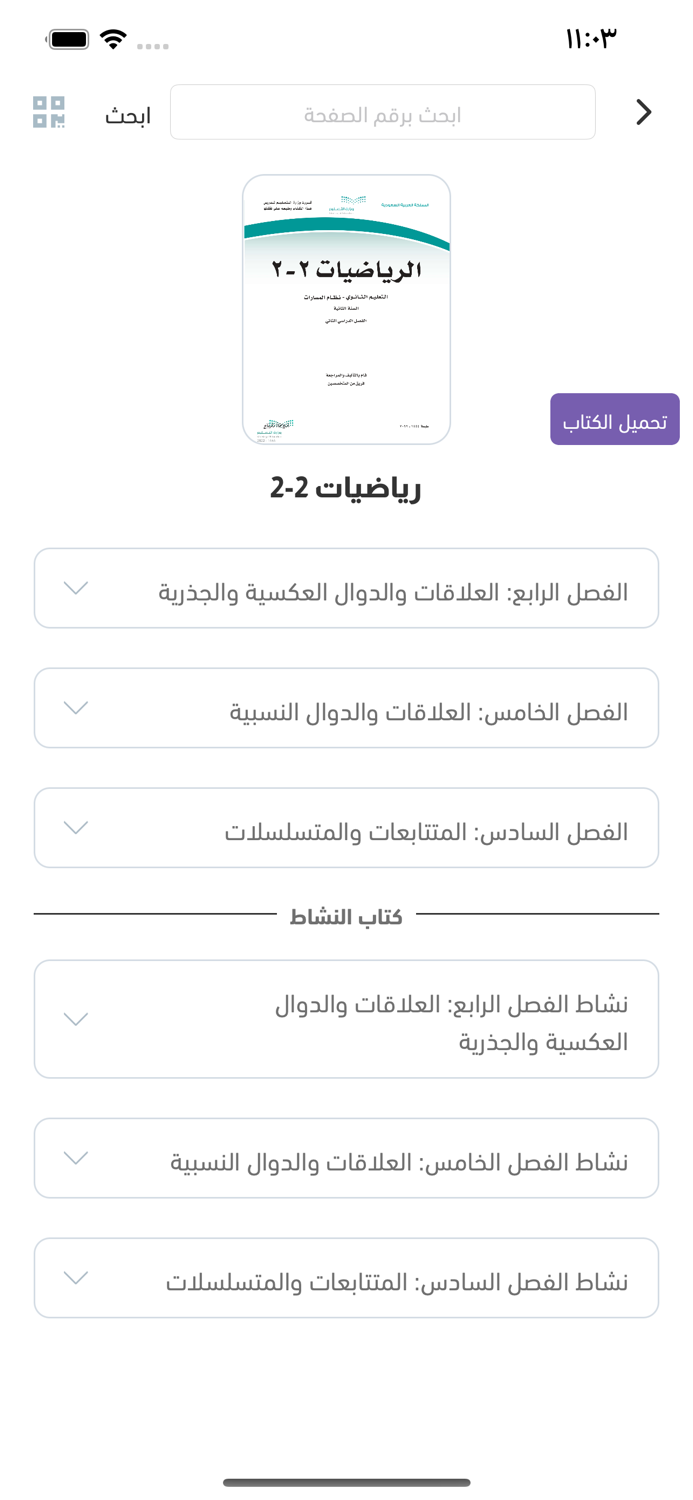Viewport: 693px width, 1500px height.
Task: Expand الفصل السادس: المتتابعات والمتسلسلات
Action: pyautogui.click(x=346, y=827)
